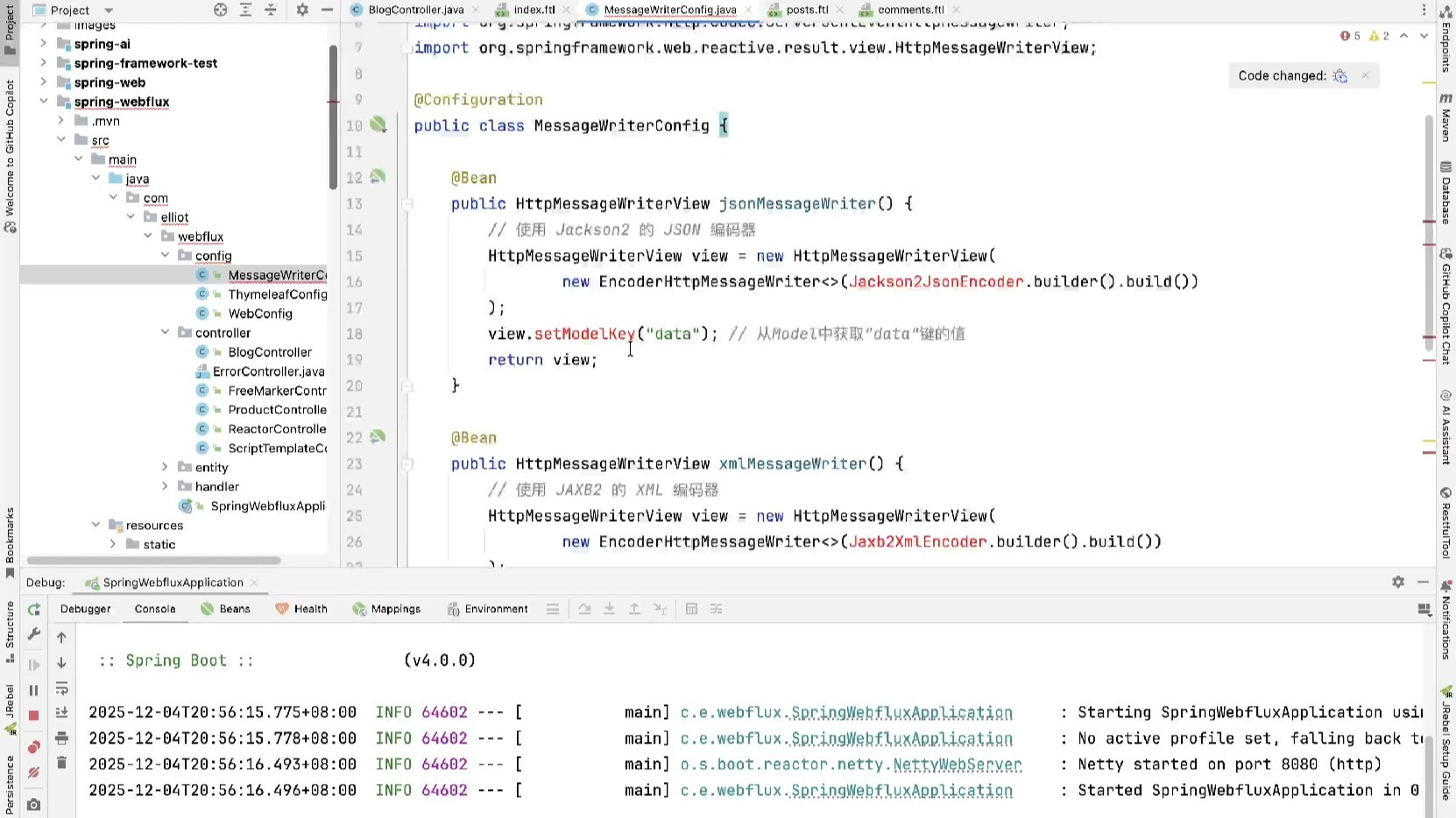Click the Code changed reload icon
The width and height of the screenshot is (1456, 818).
(x=1339, y=76)
